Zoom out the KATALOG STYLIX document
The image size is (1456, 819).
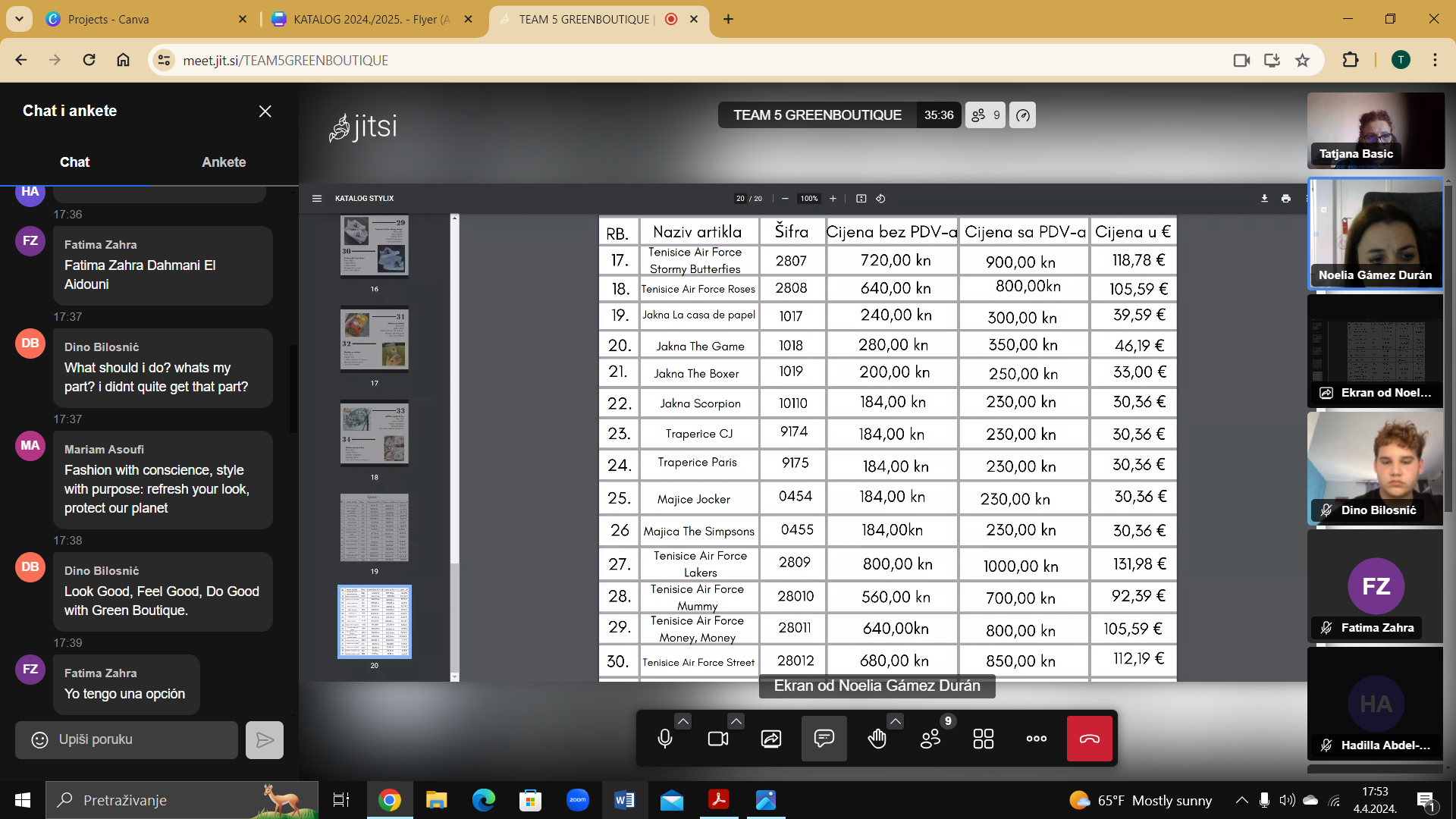[x=785, y=199]
